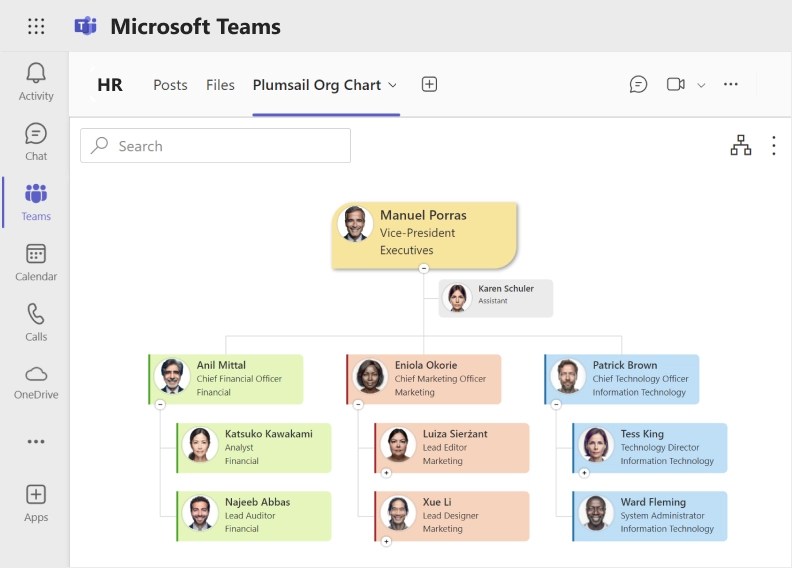The width and height of the screenshot is (792, 568).
Task: Open the meeting options dropdown arrow
Action: click(701, 85)
